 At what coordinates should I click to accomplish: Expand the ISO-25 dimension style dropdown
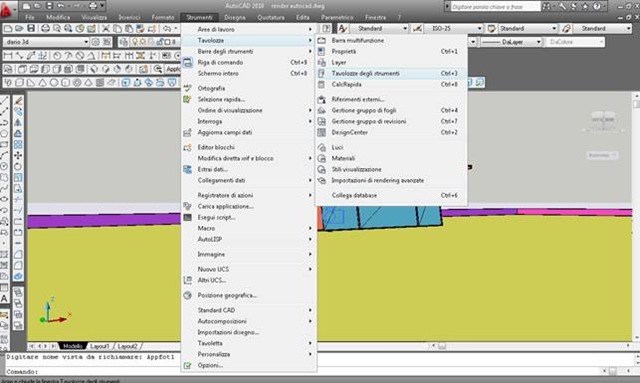click(454, 28)
